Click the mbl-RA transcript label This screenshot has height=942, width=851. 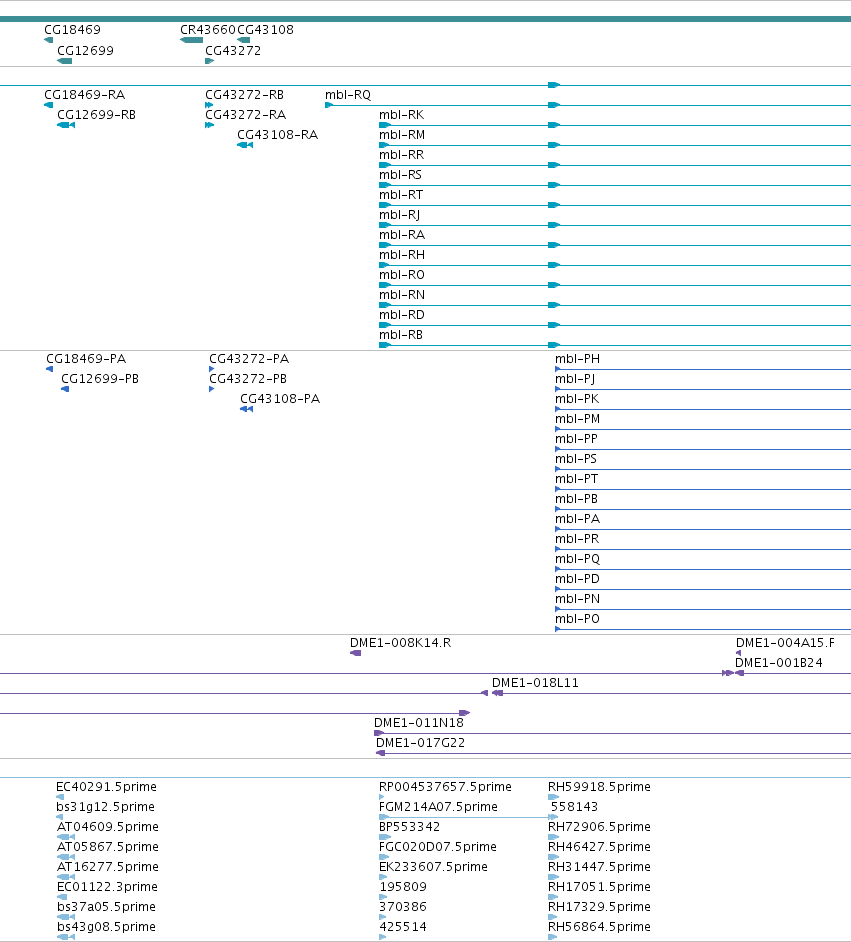(x=402, y=234)
